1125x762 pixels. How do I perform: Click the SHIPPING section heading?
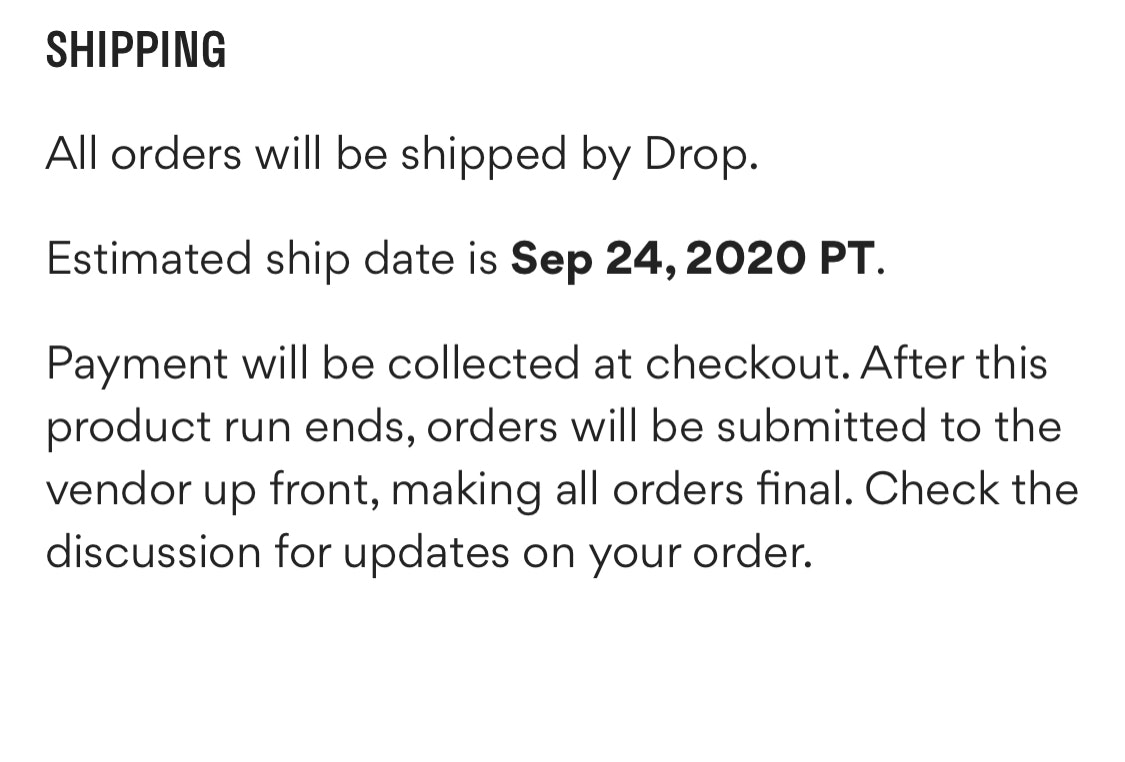pos(136,51)
